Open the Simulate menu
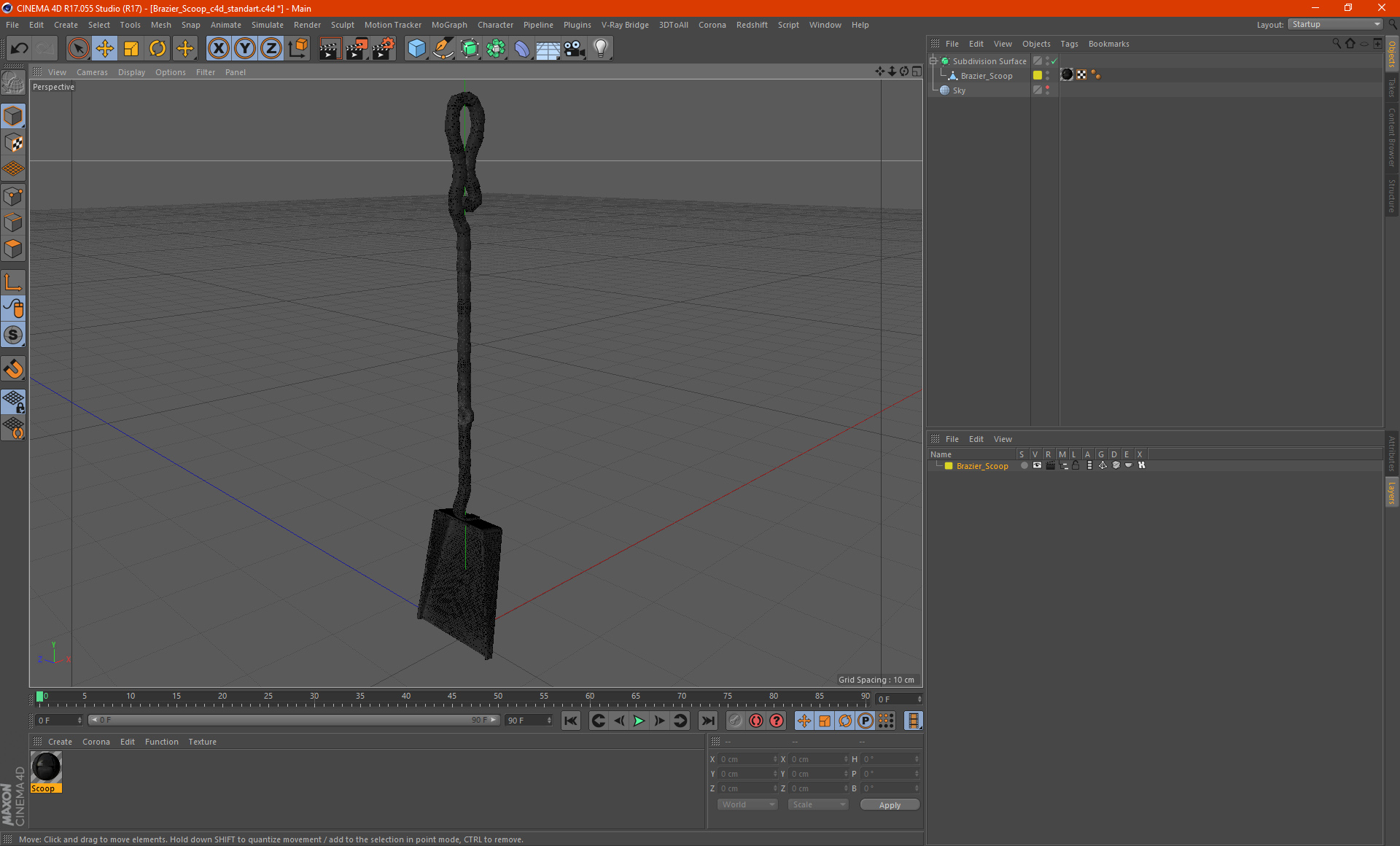The width and height of the screenshot is (1400, 846). 267,25
